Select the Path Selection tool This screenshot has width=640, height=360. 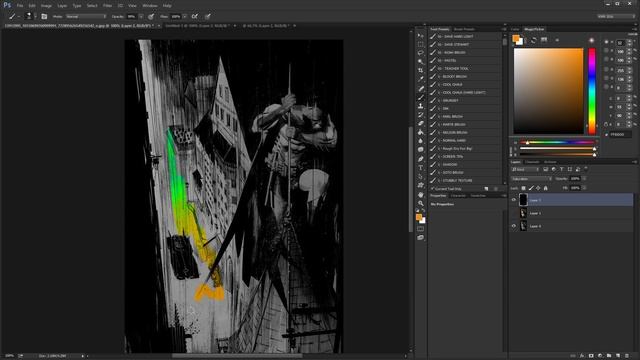420,177
